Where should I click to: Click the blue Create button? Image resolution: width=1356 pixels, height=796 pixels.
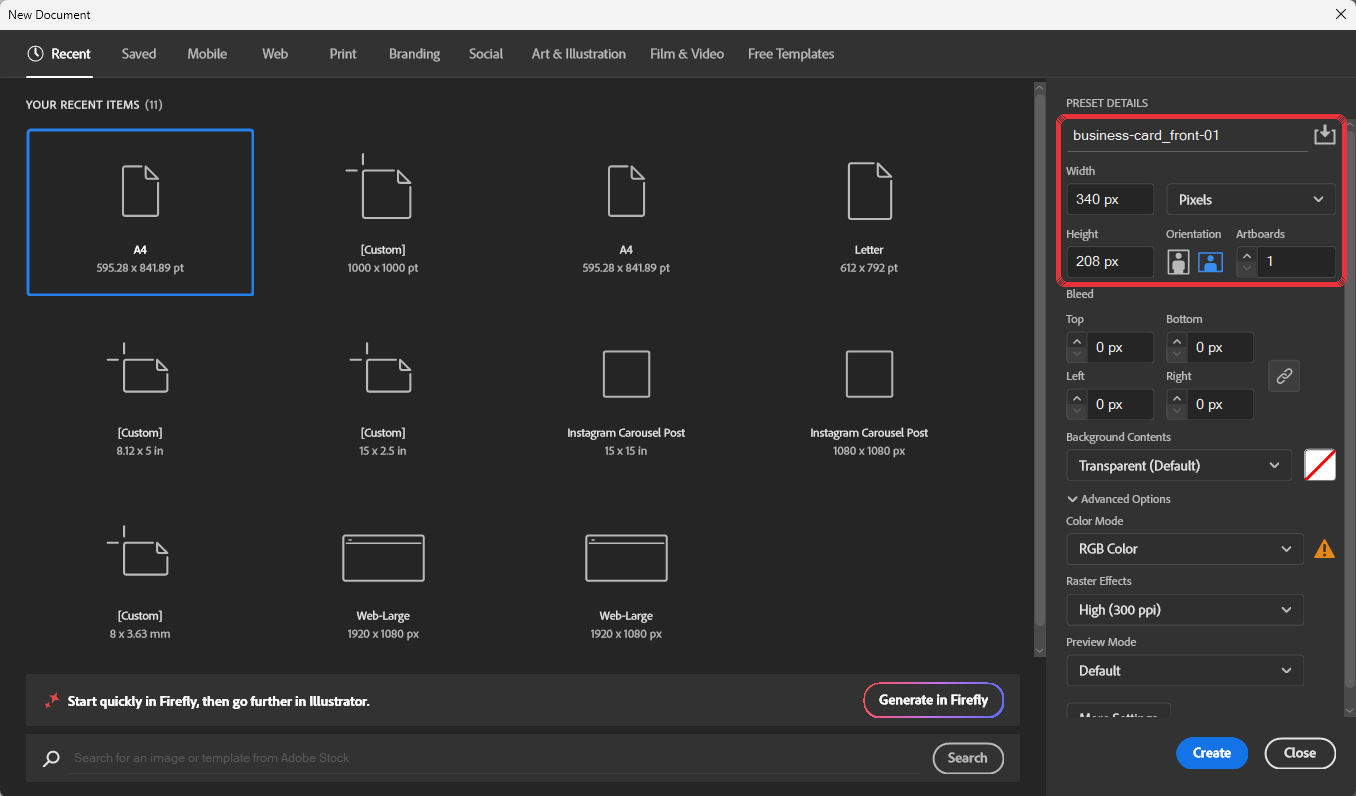1212,753
